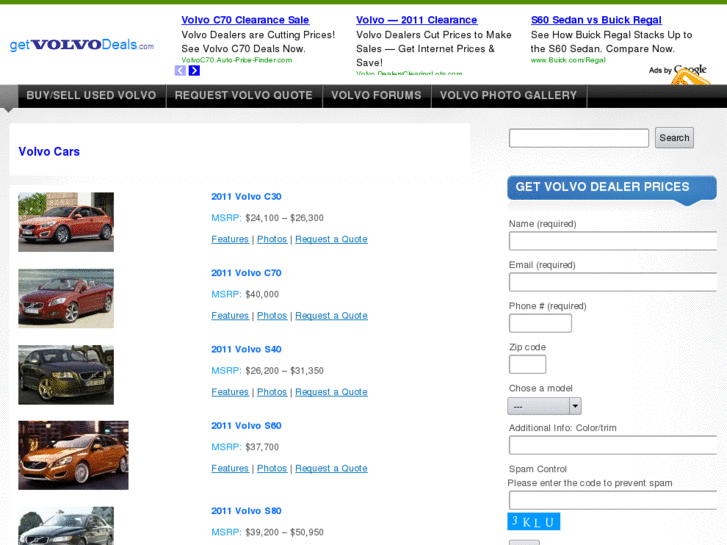
Task: Open Volvo C70 Clearance Sale ad
Action: [245, 20]
